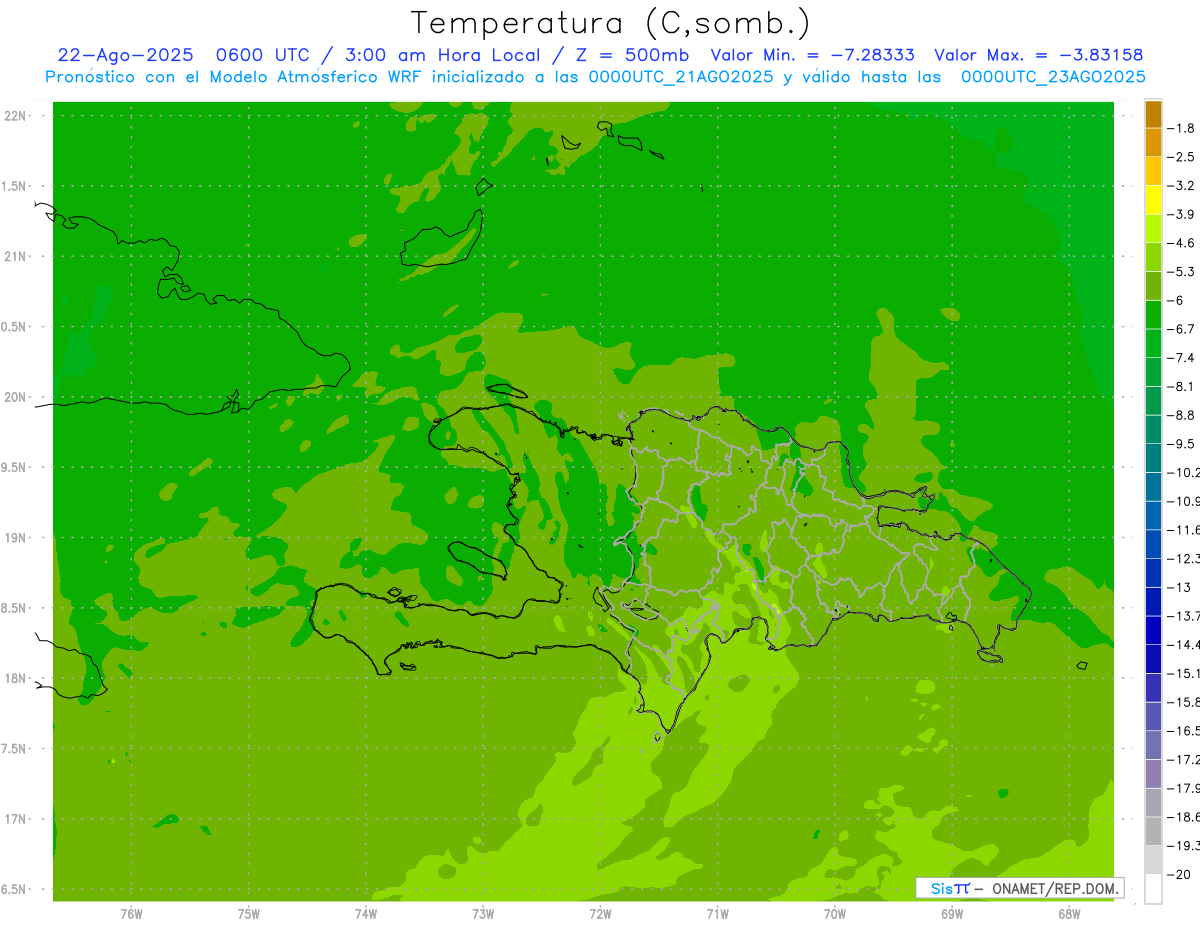Click the "-7.4" color scale label

point(1181,357)
